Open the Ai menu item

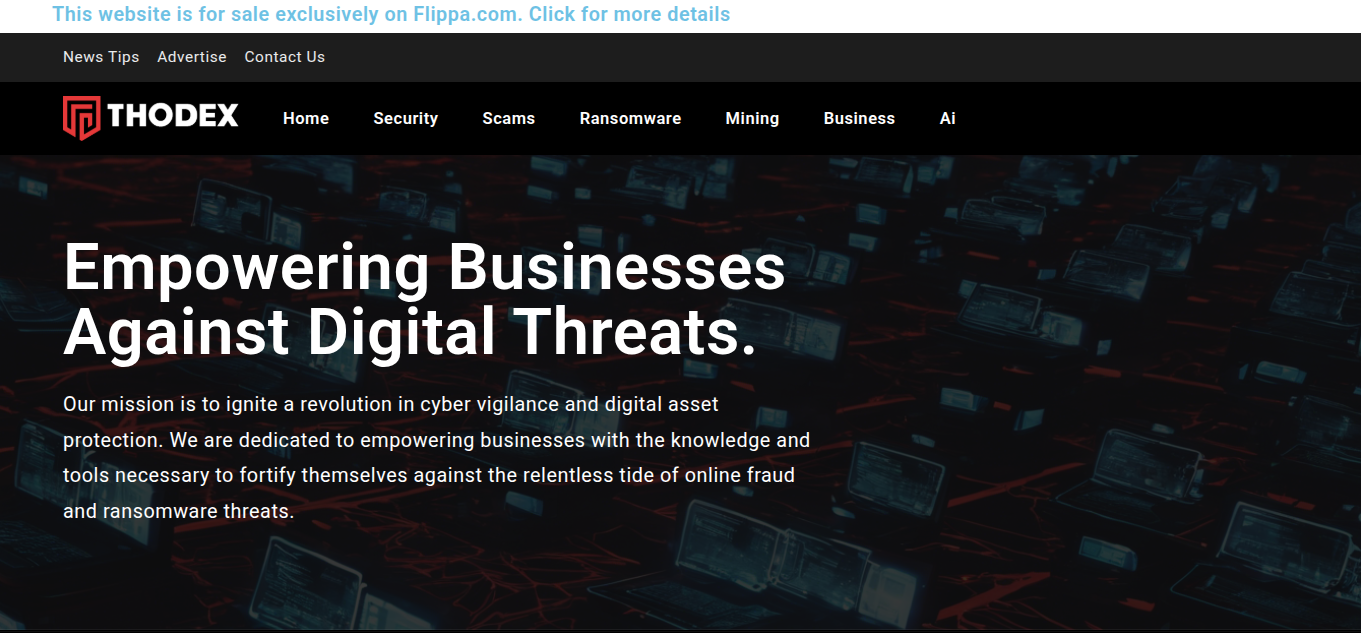948,118
